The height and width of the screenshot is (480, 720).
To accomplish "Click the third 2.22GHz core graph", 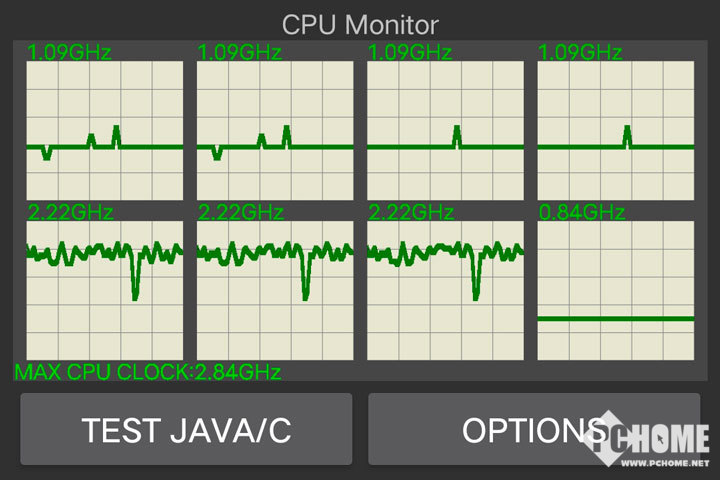I will pos(445,291).
